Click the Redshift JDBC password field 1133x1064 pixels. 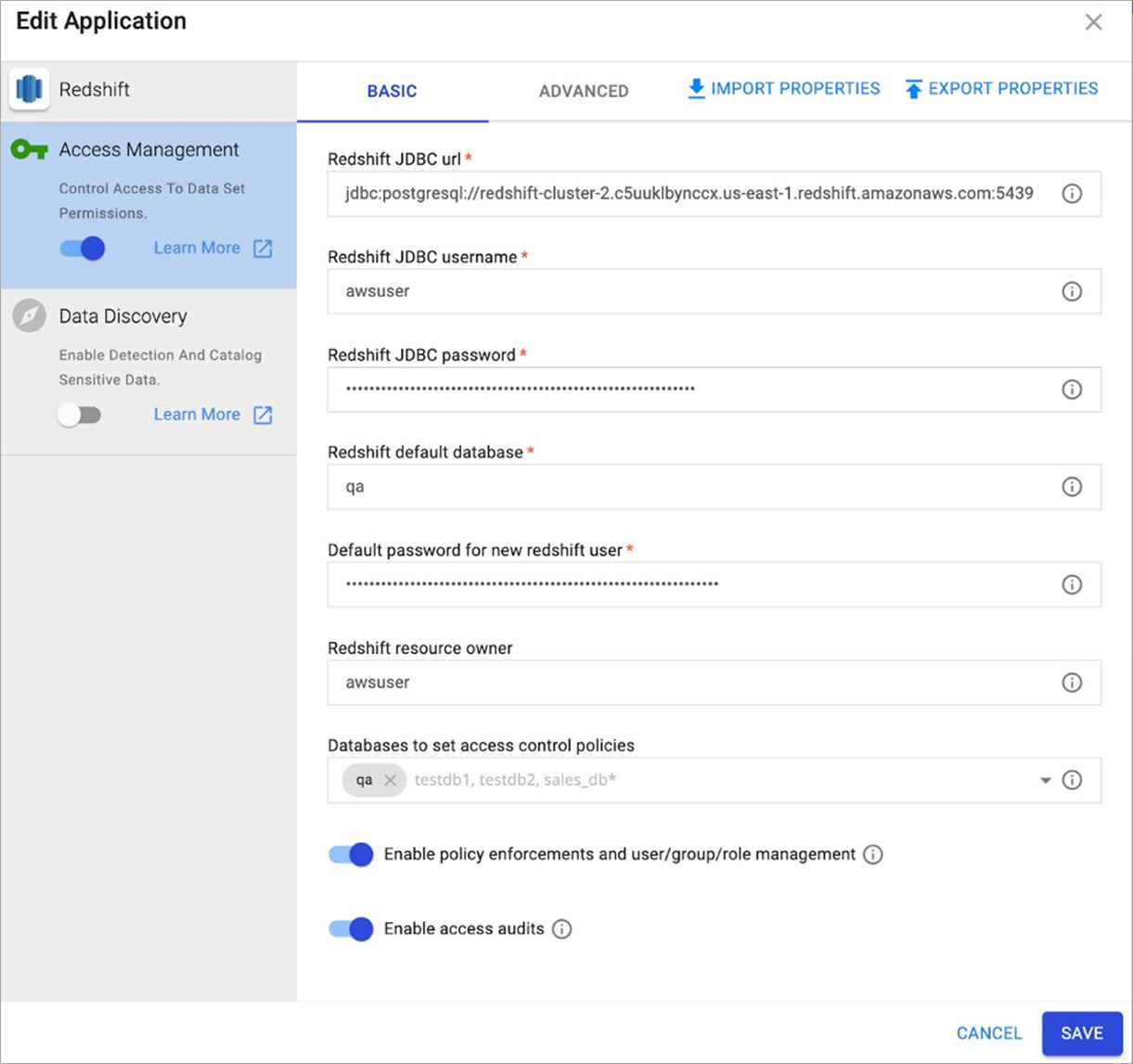(x=715, y=390)
